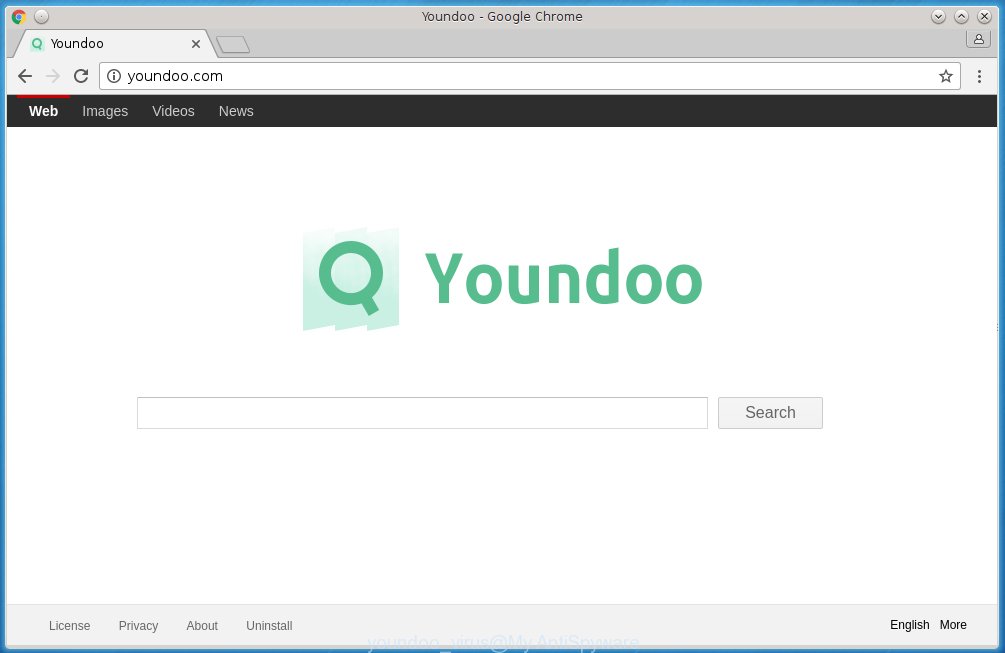1005x653 pixels.
Task: Click the youndoo.com address bar
Action: (x=529, y=76)
